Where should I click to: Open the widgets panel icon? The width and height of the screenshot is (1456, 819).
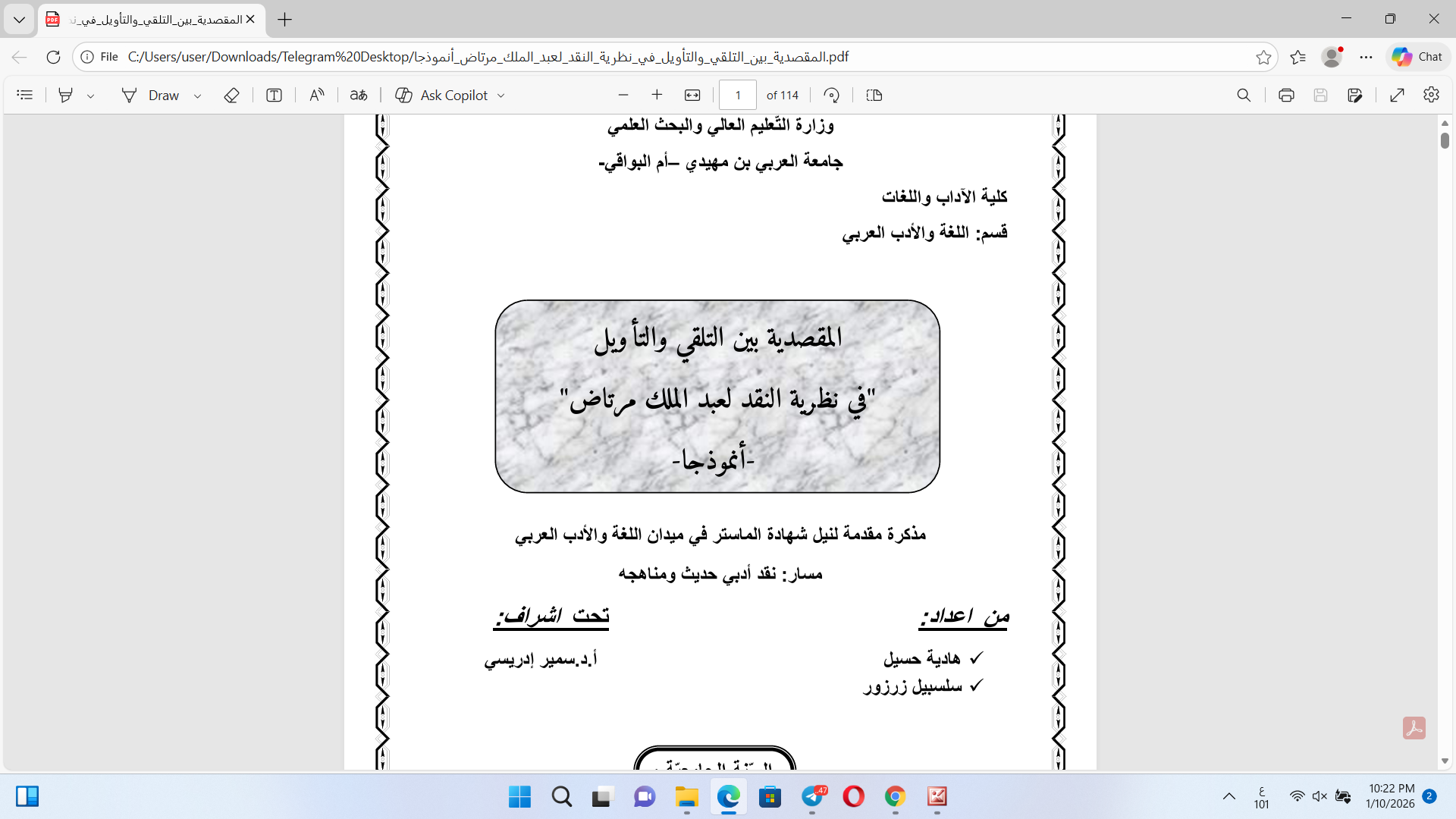[x=27, y=796]
